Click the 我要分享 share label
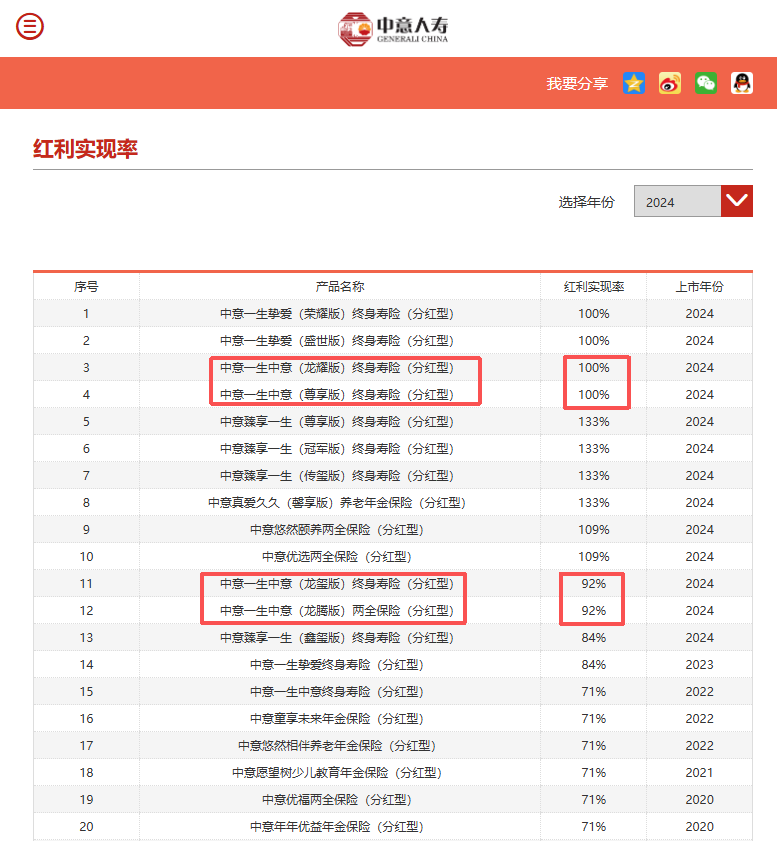This screenshot has height=841, width=777. point(577,83)
